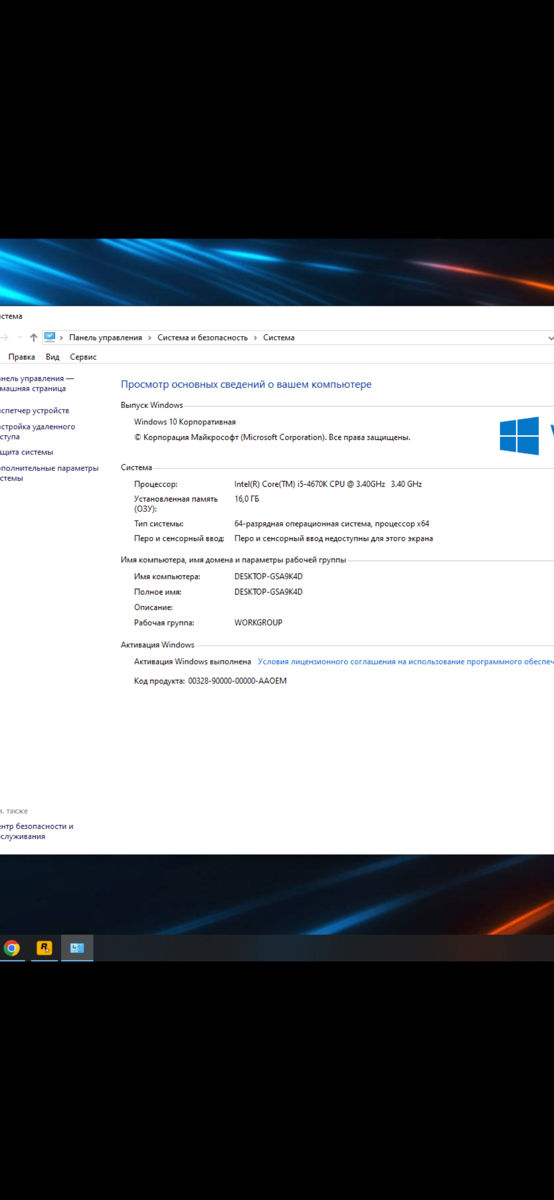Click the computer icon in address bar
The height and width of the screenshot is (1200, 554).
point(50,338)
